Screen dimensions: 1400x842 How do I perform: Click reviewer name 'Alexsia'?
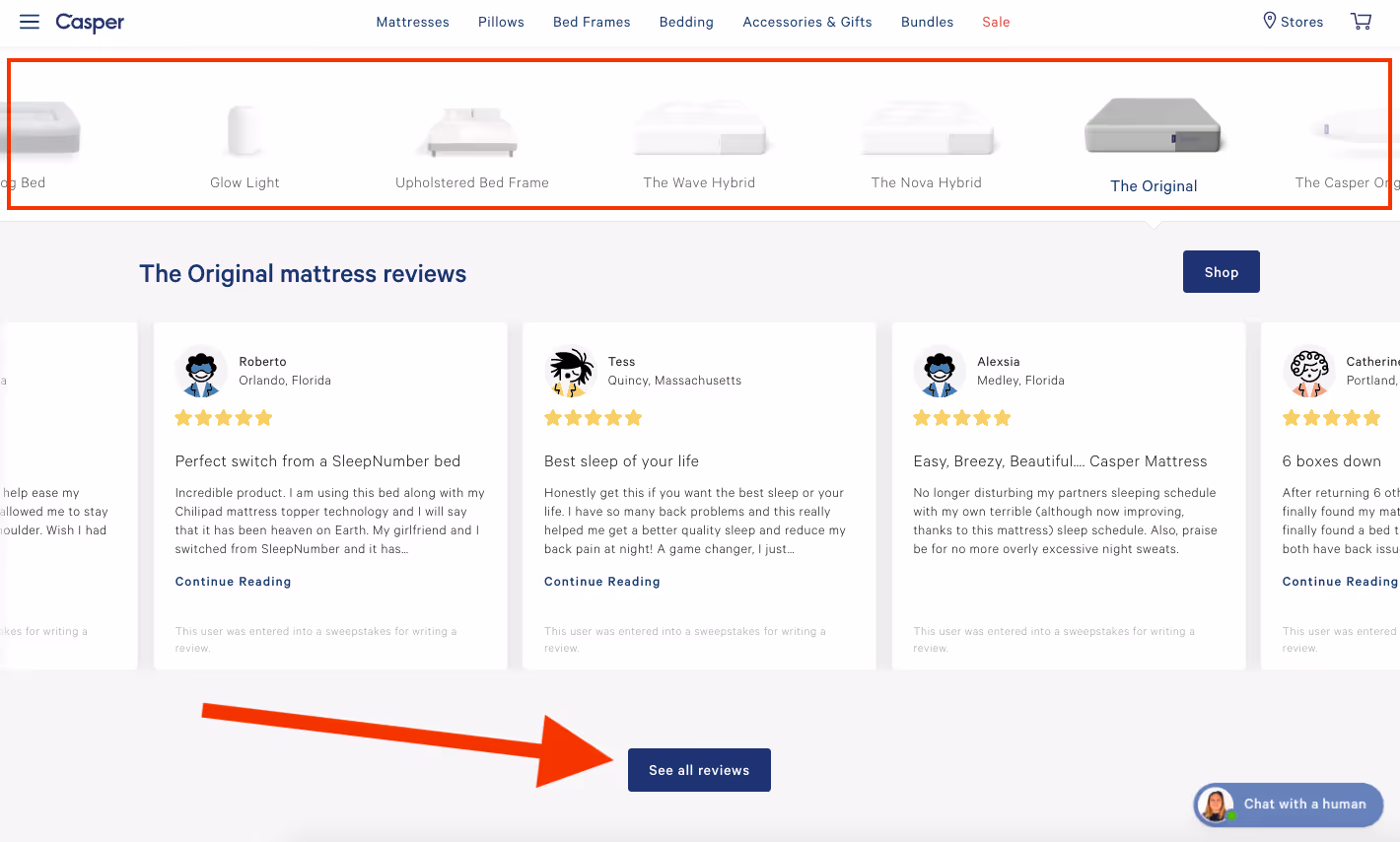pyautogui.click(x=999, y=362)
